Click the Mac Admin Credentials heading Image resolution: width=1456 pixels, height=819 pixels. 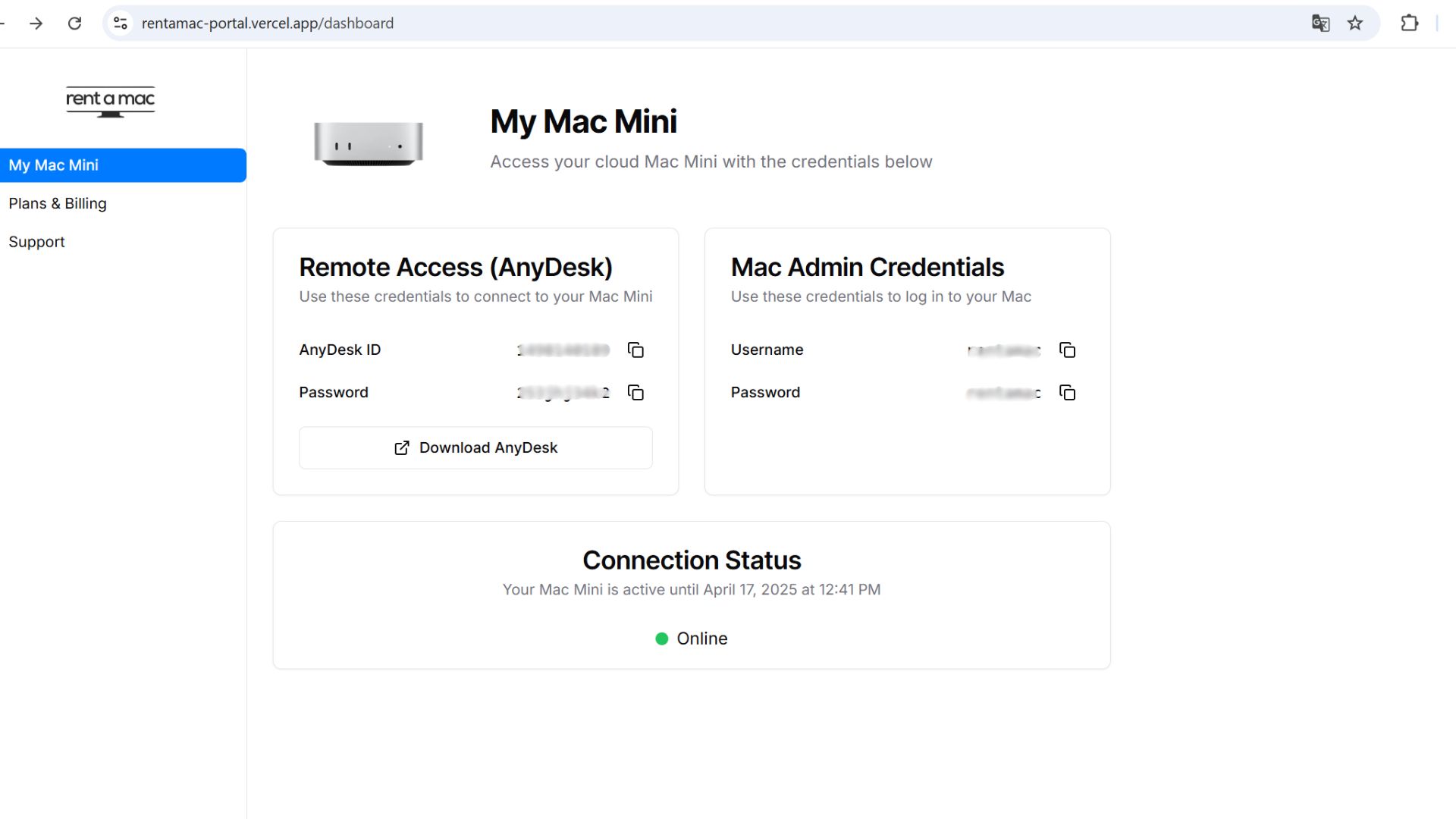point(868,267)
